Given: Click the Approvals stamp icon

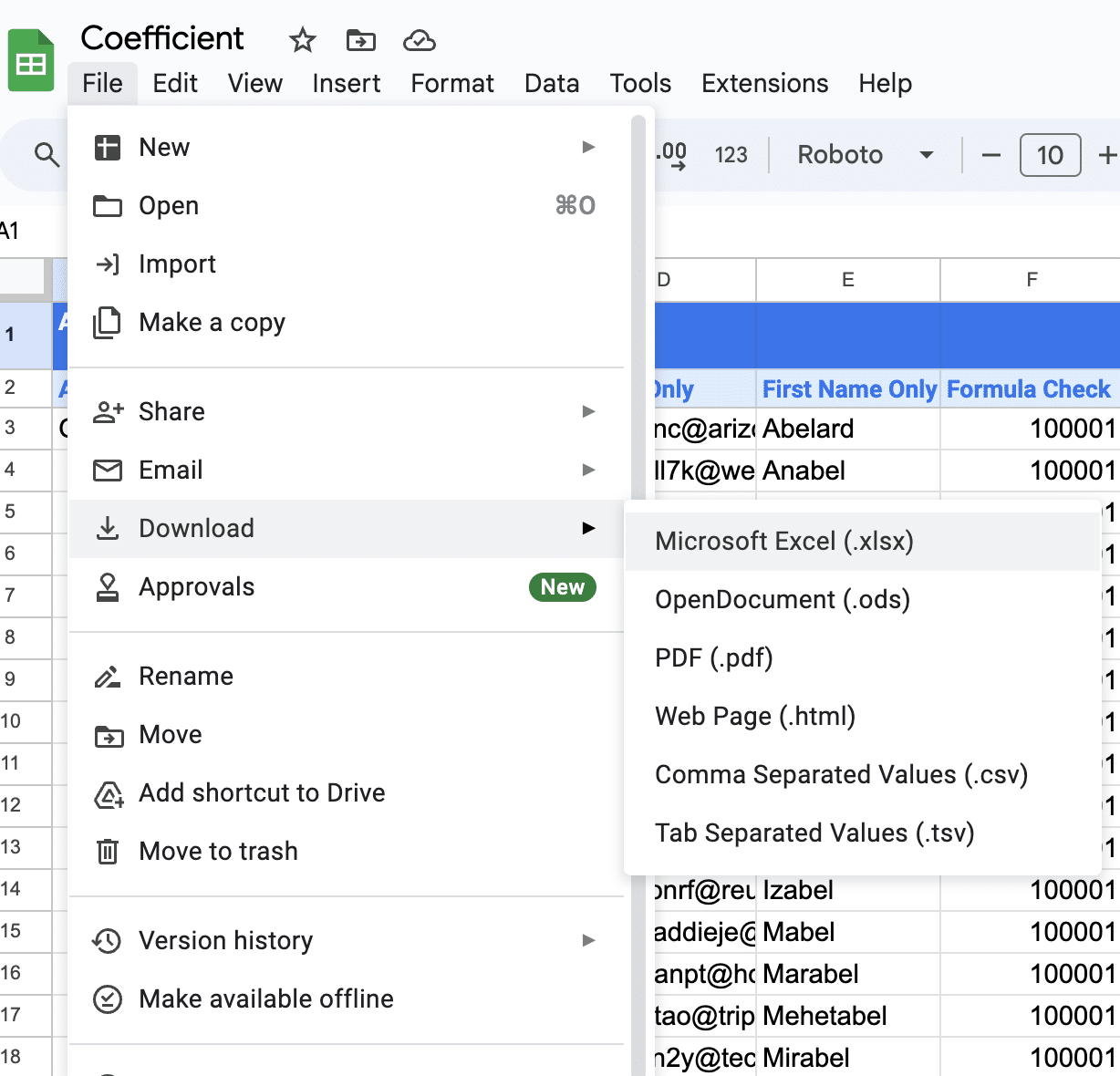Looking at the screenshot, I should (x=108, y=587).
